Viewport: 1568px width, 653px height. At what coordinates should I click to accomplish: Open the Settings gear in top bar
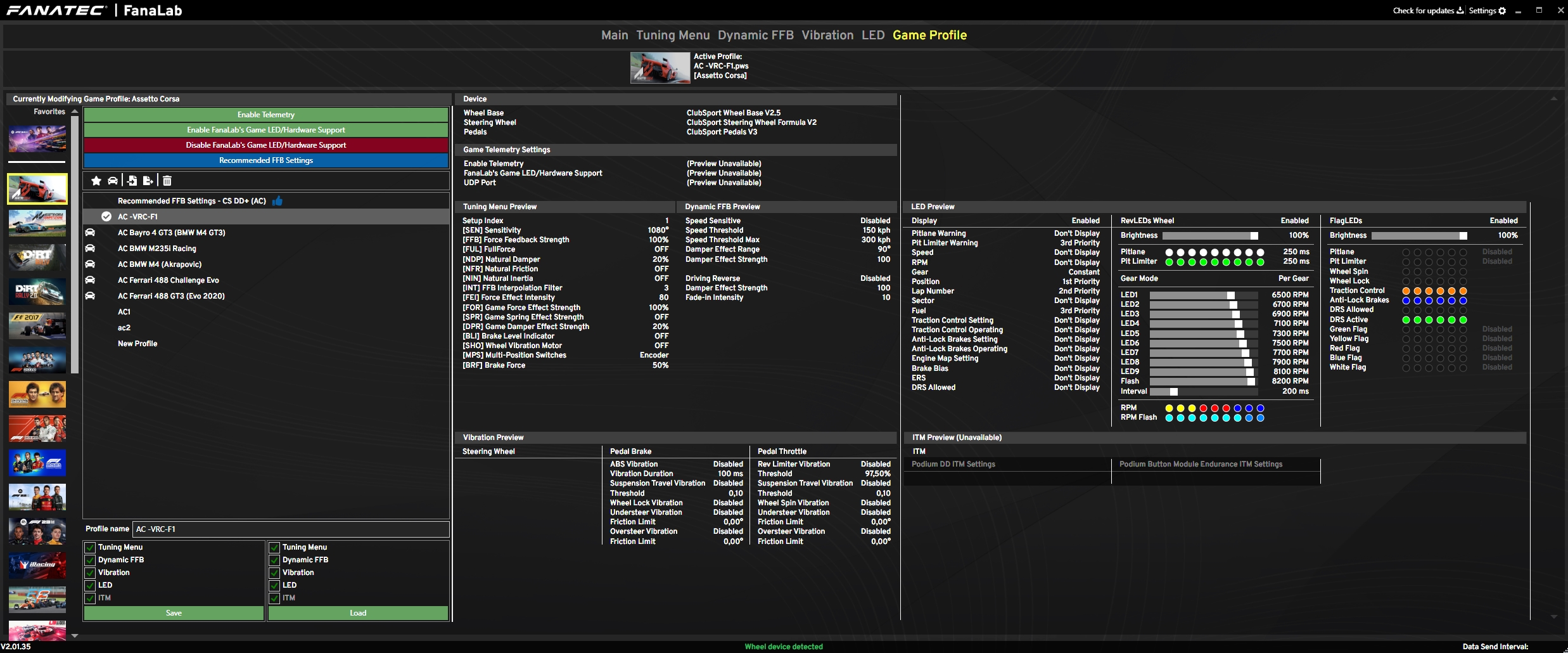[x=1502, y=11]
